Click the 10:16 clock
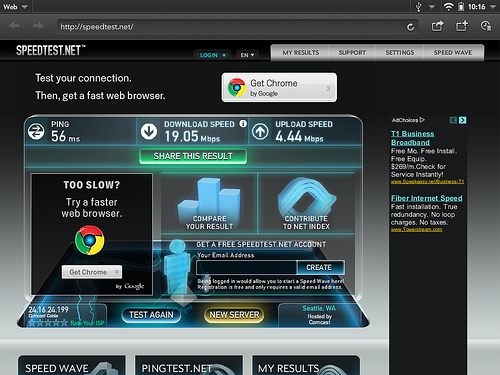Screen dimensions: 500x375 [x=476, y=7]
